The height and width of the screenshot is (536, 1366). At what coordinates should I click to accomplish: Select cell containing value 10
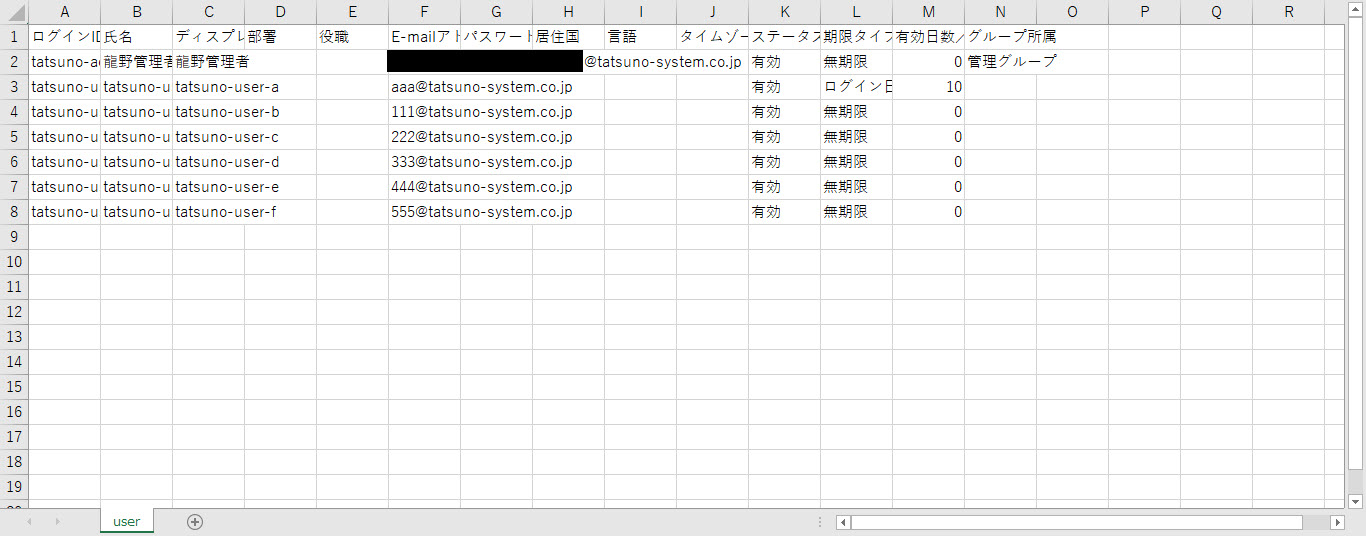(928, 87)
